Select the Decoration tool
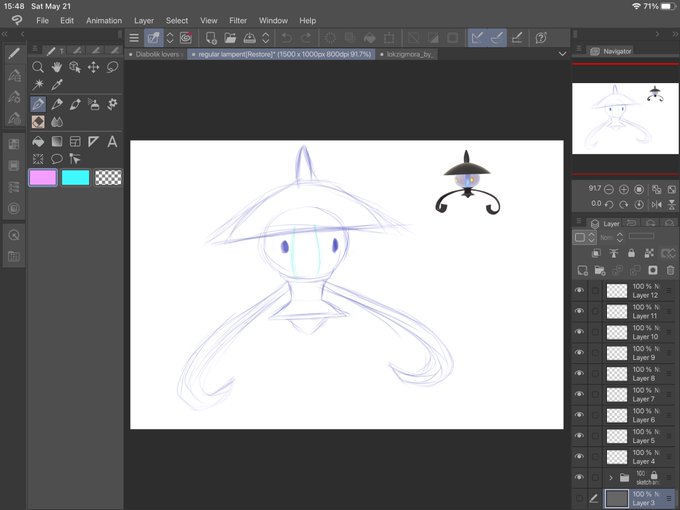Viewport: 680px width, 510px height. 112,104
